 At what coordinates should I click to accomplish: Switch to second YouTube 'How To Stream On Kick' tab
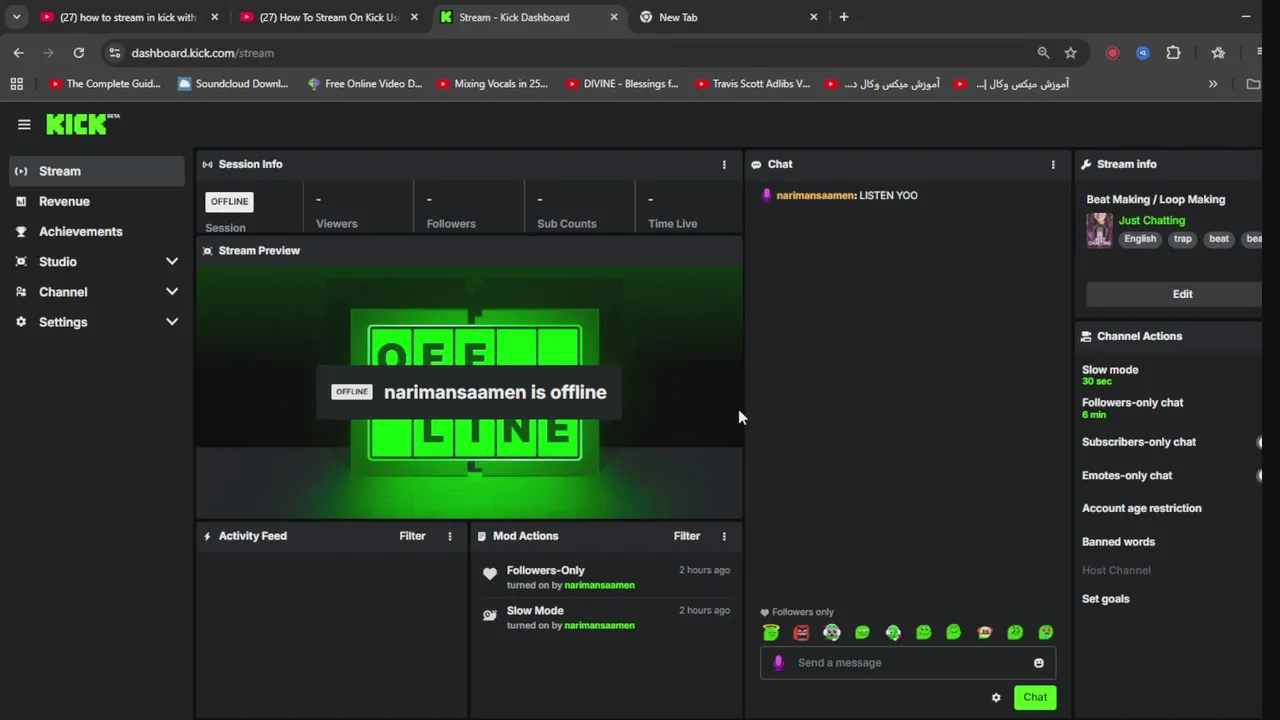click(x=328, y=17)
